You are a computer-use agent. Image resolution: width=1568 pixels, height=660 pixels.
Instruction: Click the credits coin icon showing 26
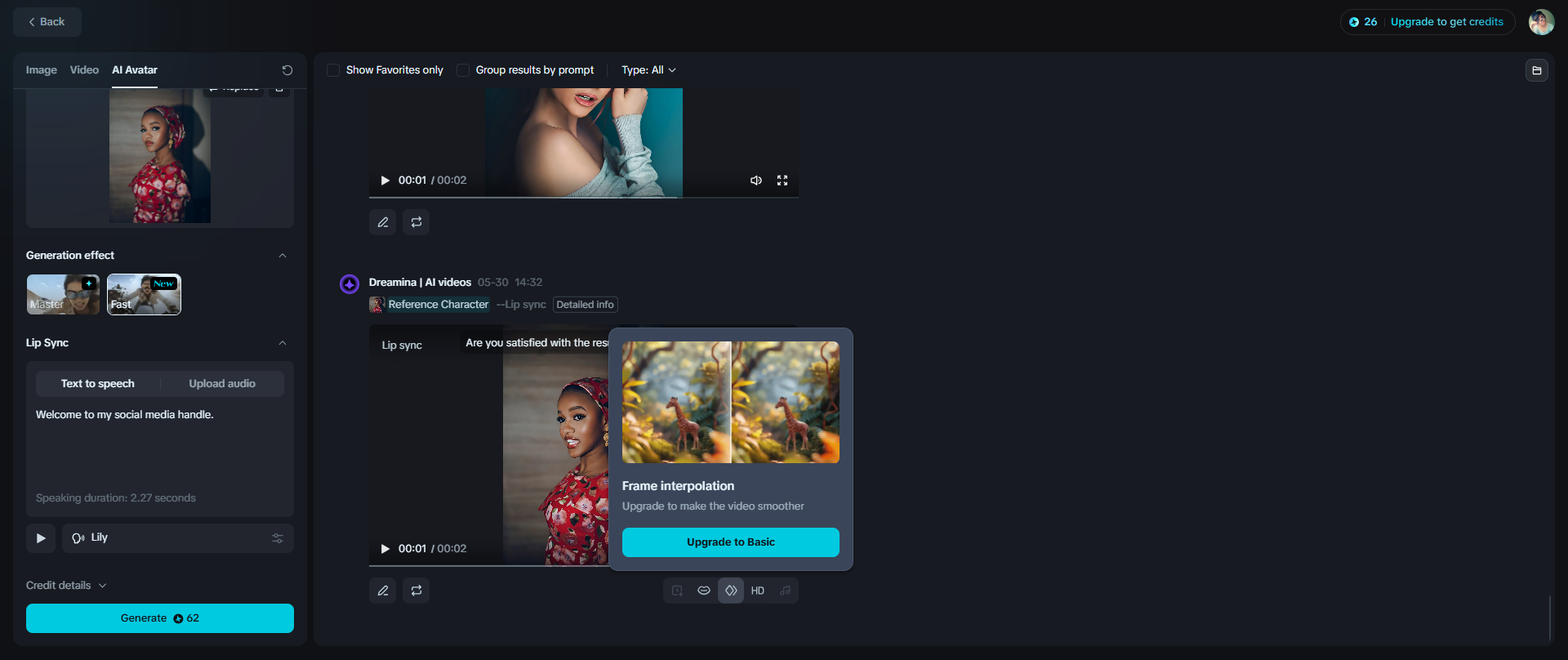pyautogui.click(x=1354, y=22)
